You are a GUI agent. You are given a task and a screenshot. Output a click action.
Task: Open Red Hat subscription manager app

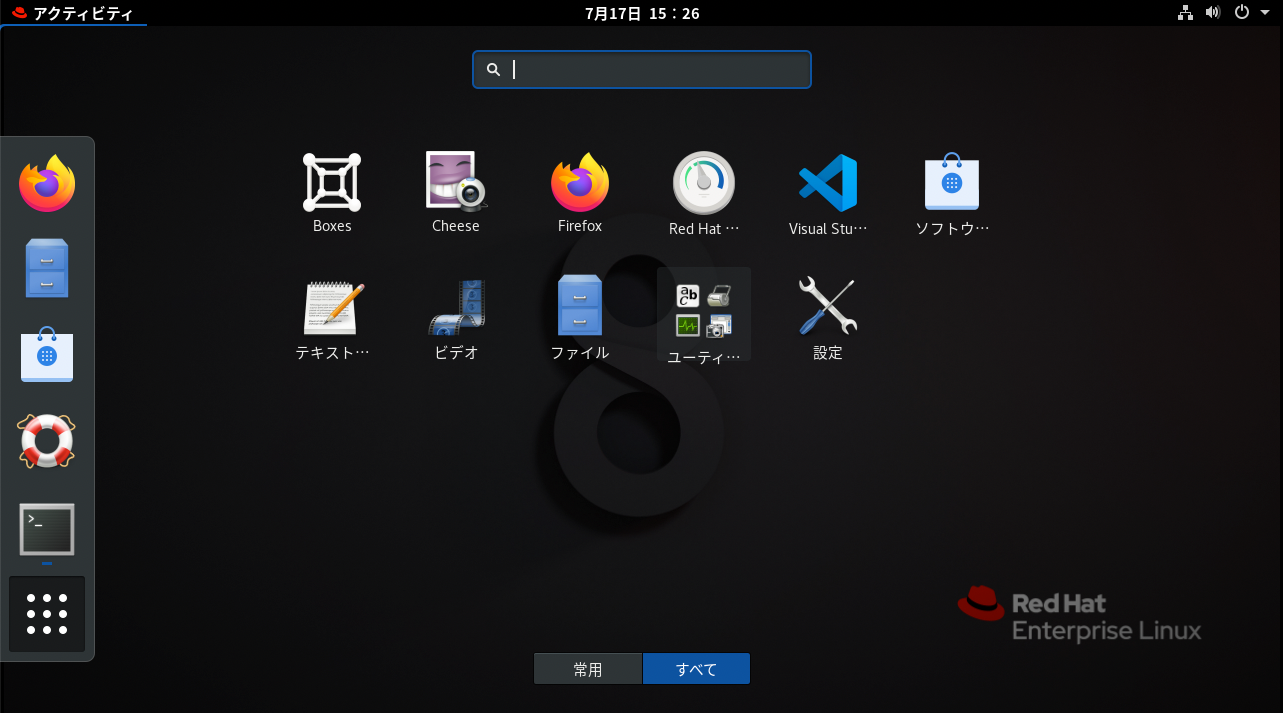coord(704,193)
